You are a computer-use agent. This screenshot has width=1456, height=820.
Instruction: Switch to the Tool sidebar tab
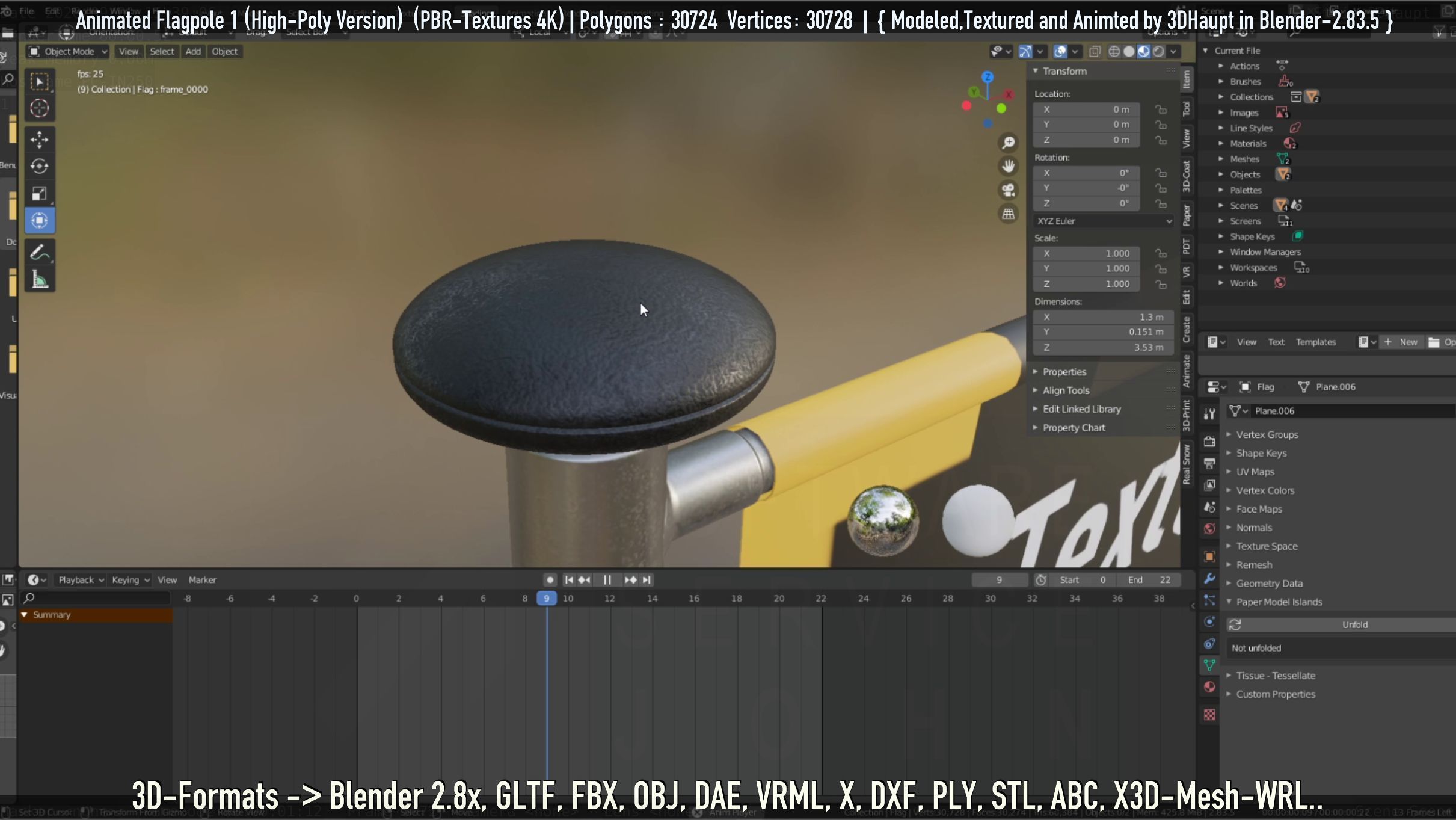(1186, 109)
